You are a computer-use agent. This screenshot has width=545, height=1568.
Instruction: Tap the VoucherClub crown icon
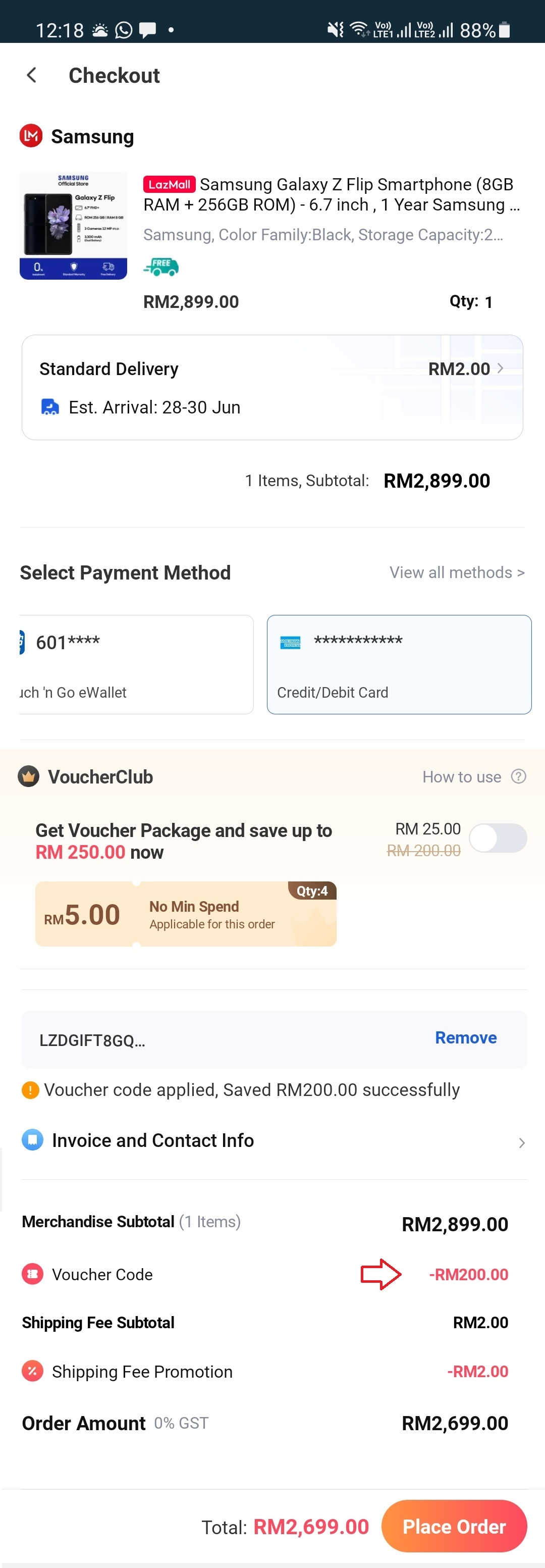pos(29,776)
